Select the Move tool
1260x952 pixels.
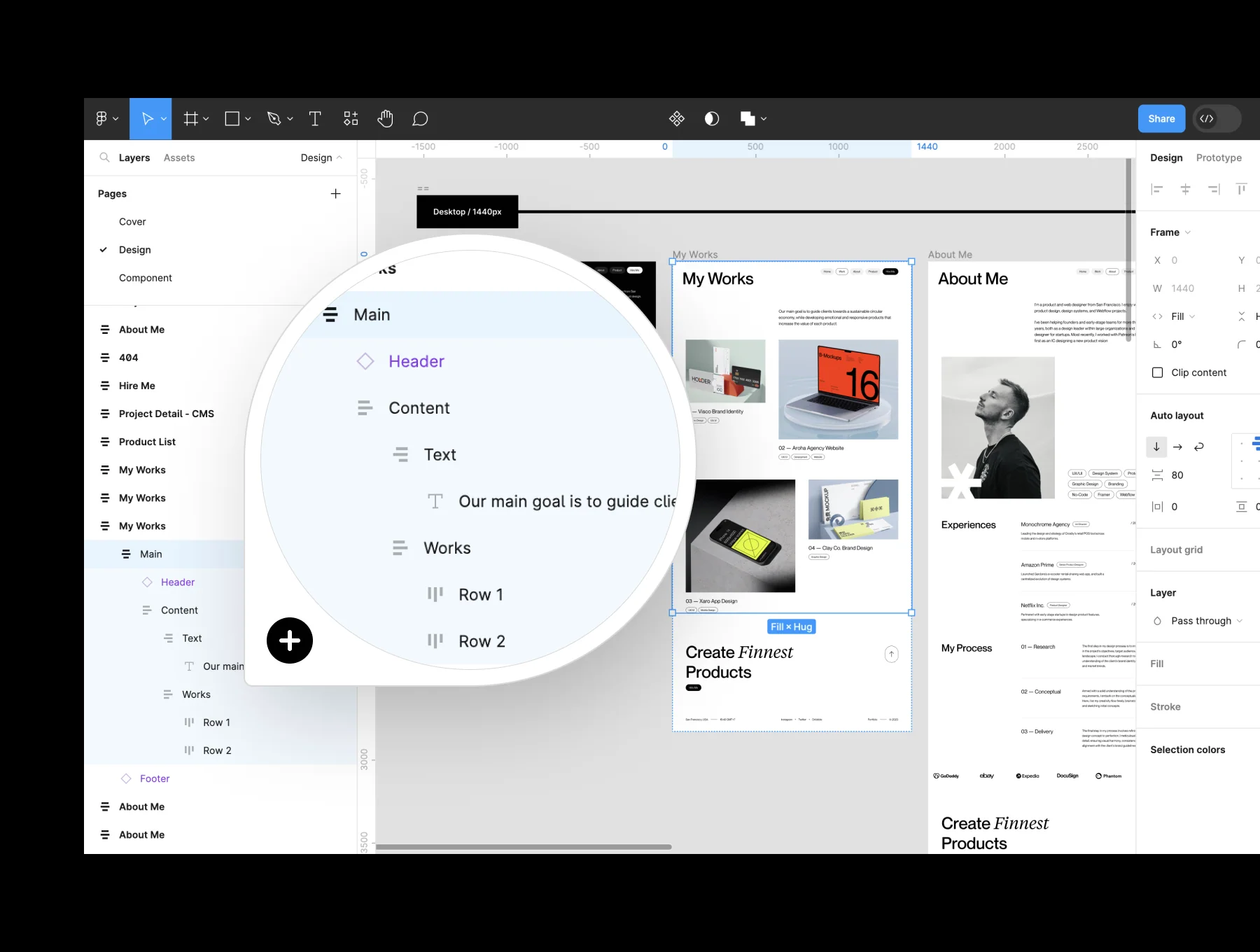click(x=147, y=119)
